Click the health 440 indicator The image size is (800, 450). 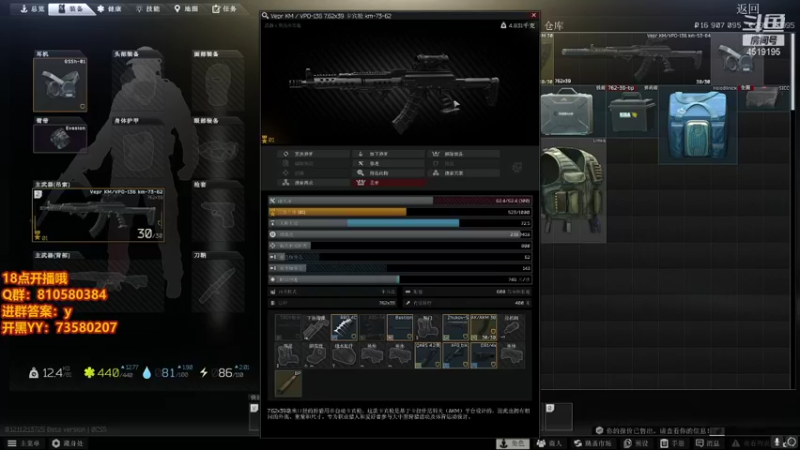click(x=111, y=372)
